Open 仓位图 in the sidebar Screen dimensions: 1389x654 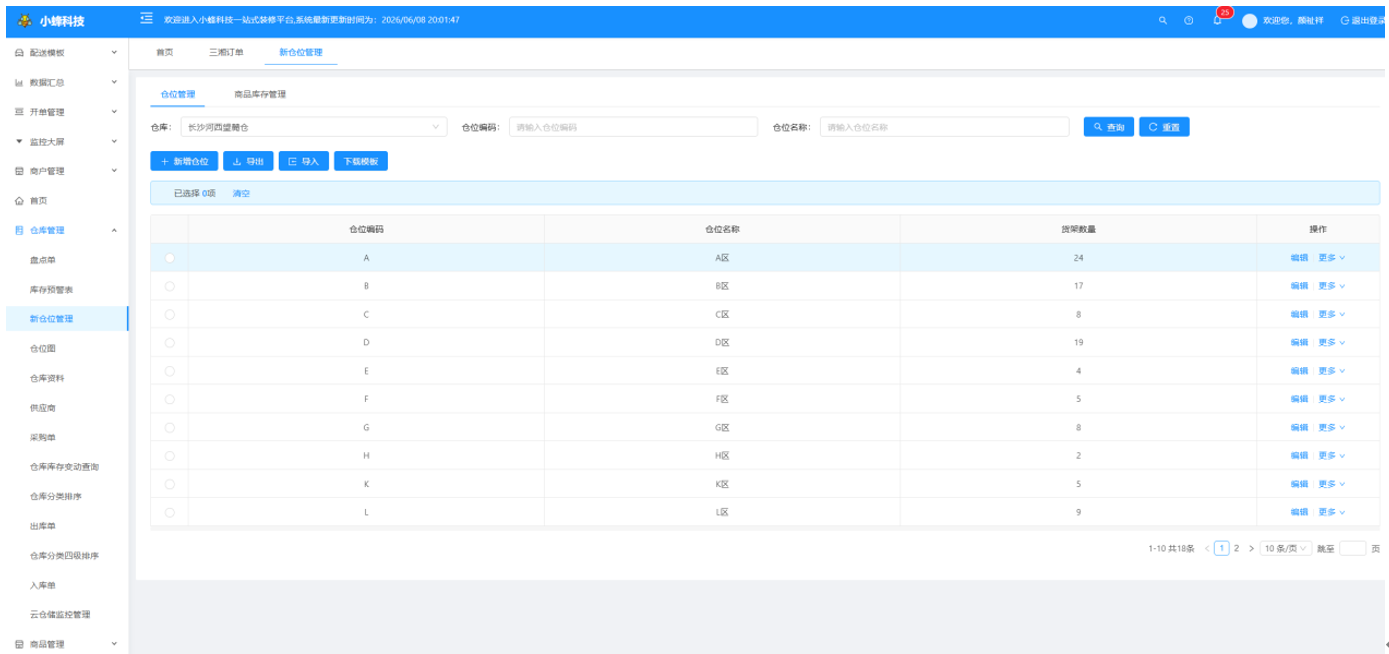[x=43, y=349]
